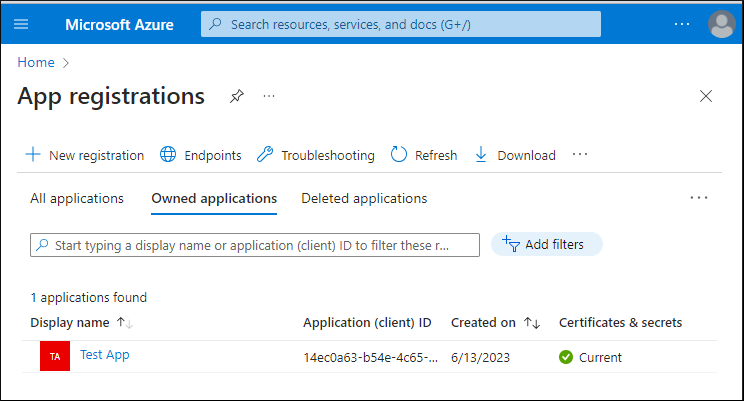Open Troubleshooting

click(x=316, y=155)
